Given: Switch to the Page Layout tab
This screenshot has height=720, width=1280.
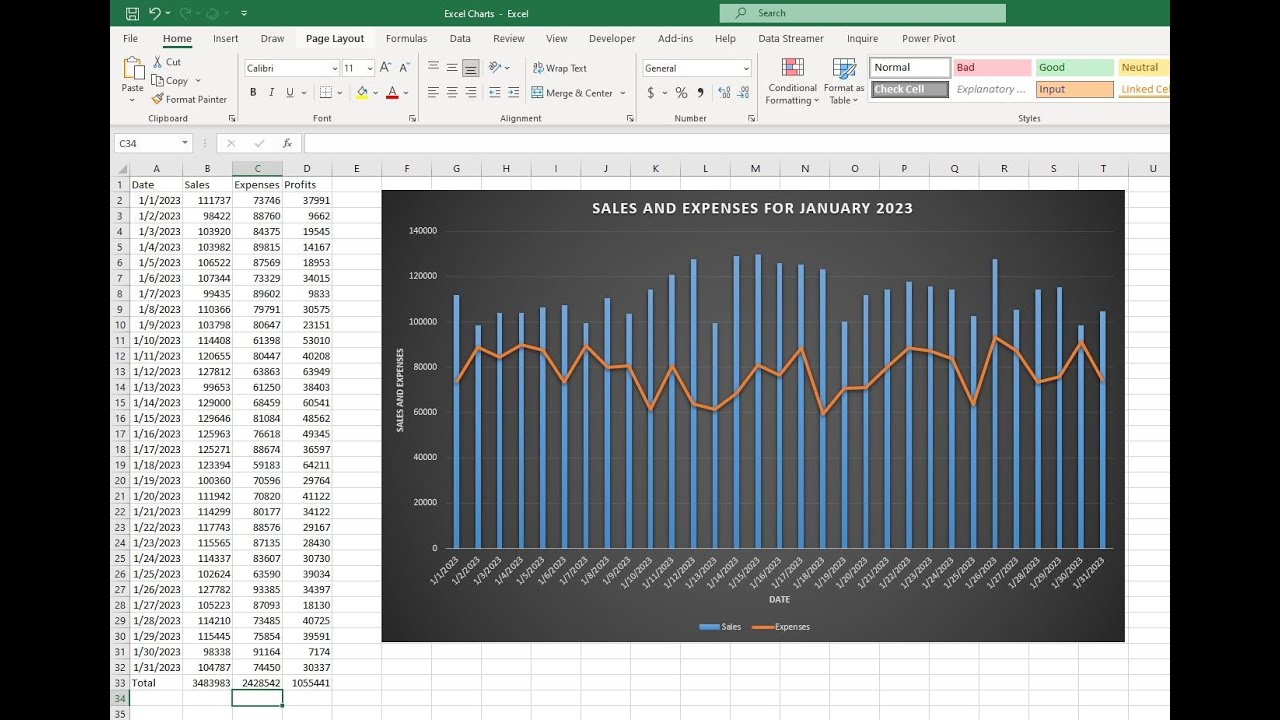Looking at the screenshot, I should (335, 39).
